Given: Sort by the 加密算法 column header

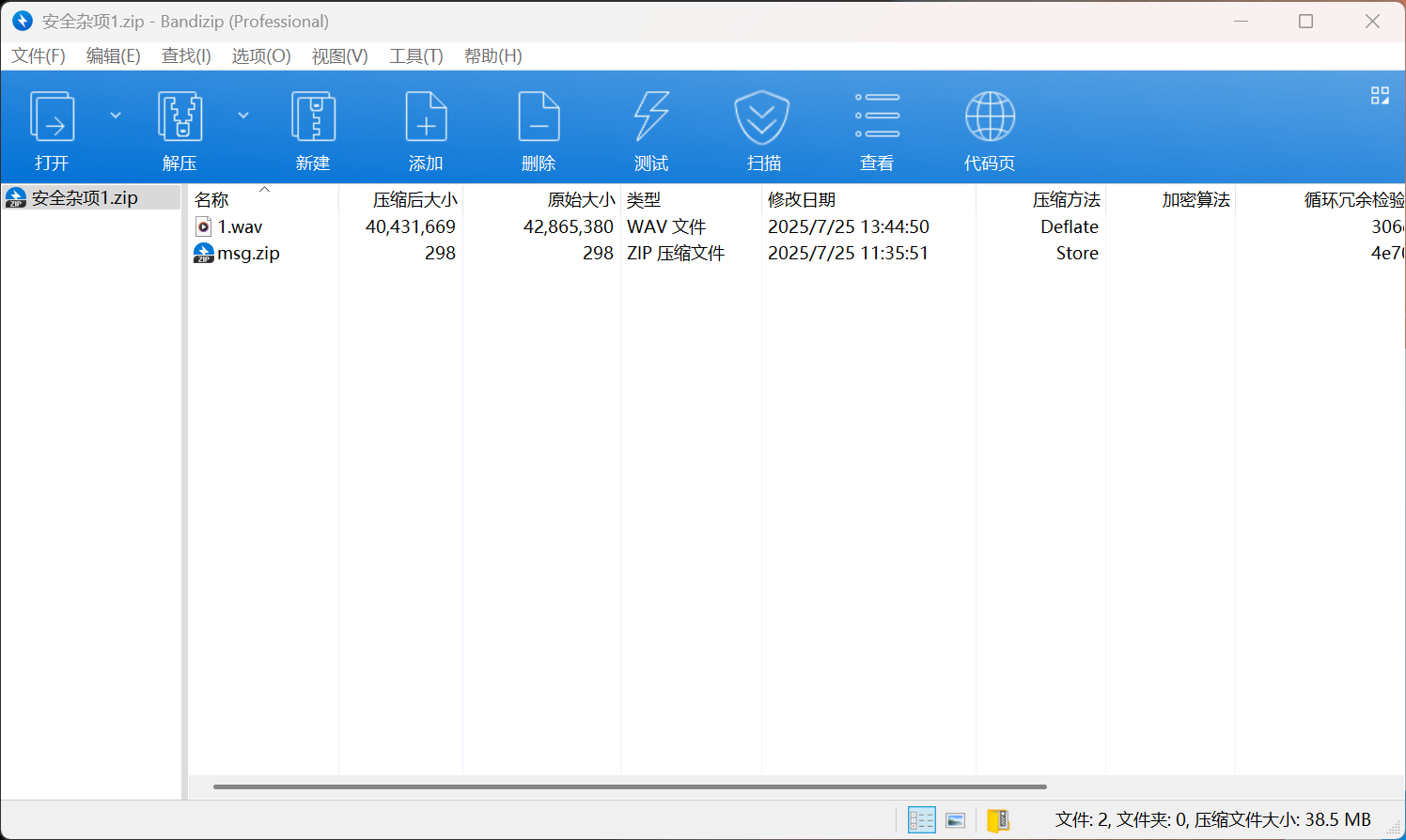Looking at the screenshot, I should point(1170,199).
